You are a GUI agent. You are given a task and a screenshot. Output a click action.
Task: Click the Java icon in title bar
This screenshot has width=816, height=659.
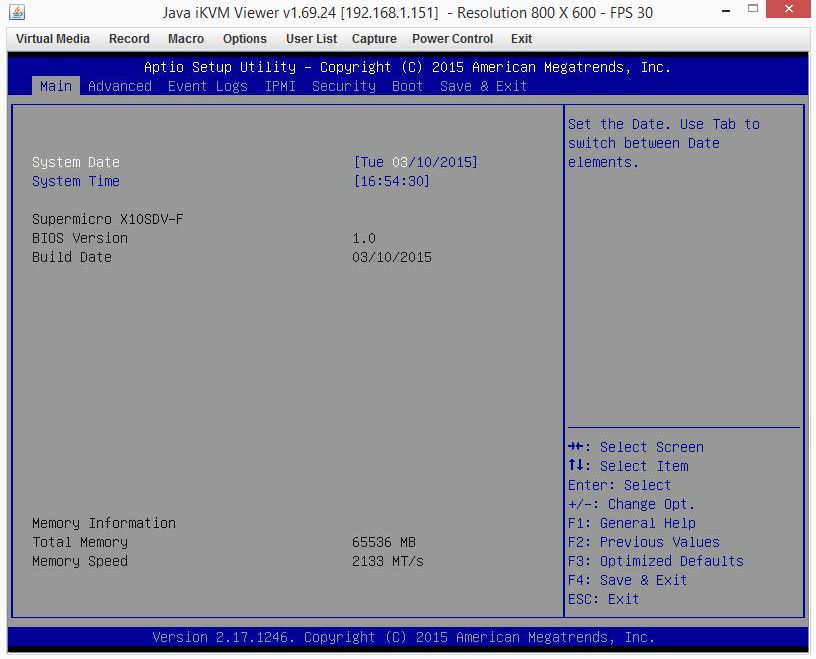(x=17, y=12)
